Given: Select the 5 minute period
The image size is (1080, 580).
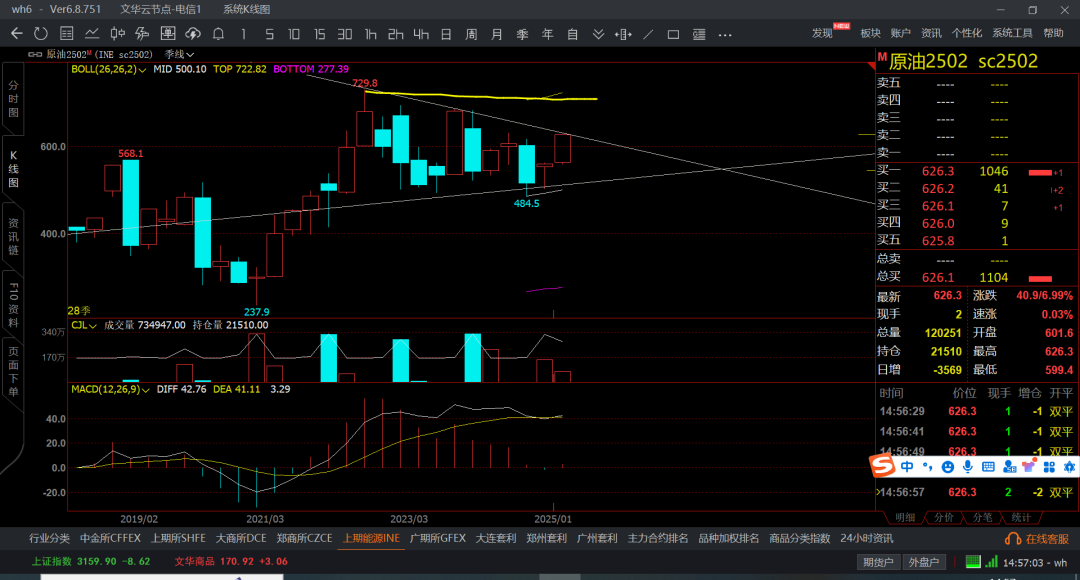Looking at the screenshot, I should (x=269, y=34).
